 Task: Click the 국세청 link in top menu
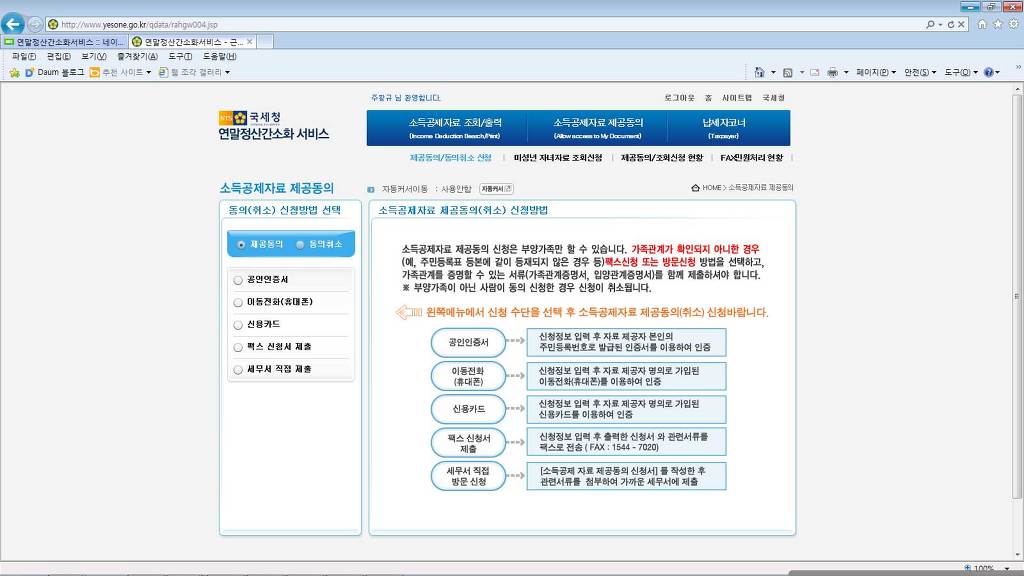click(773, 98)
